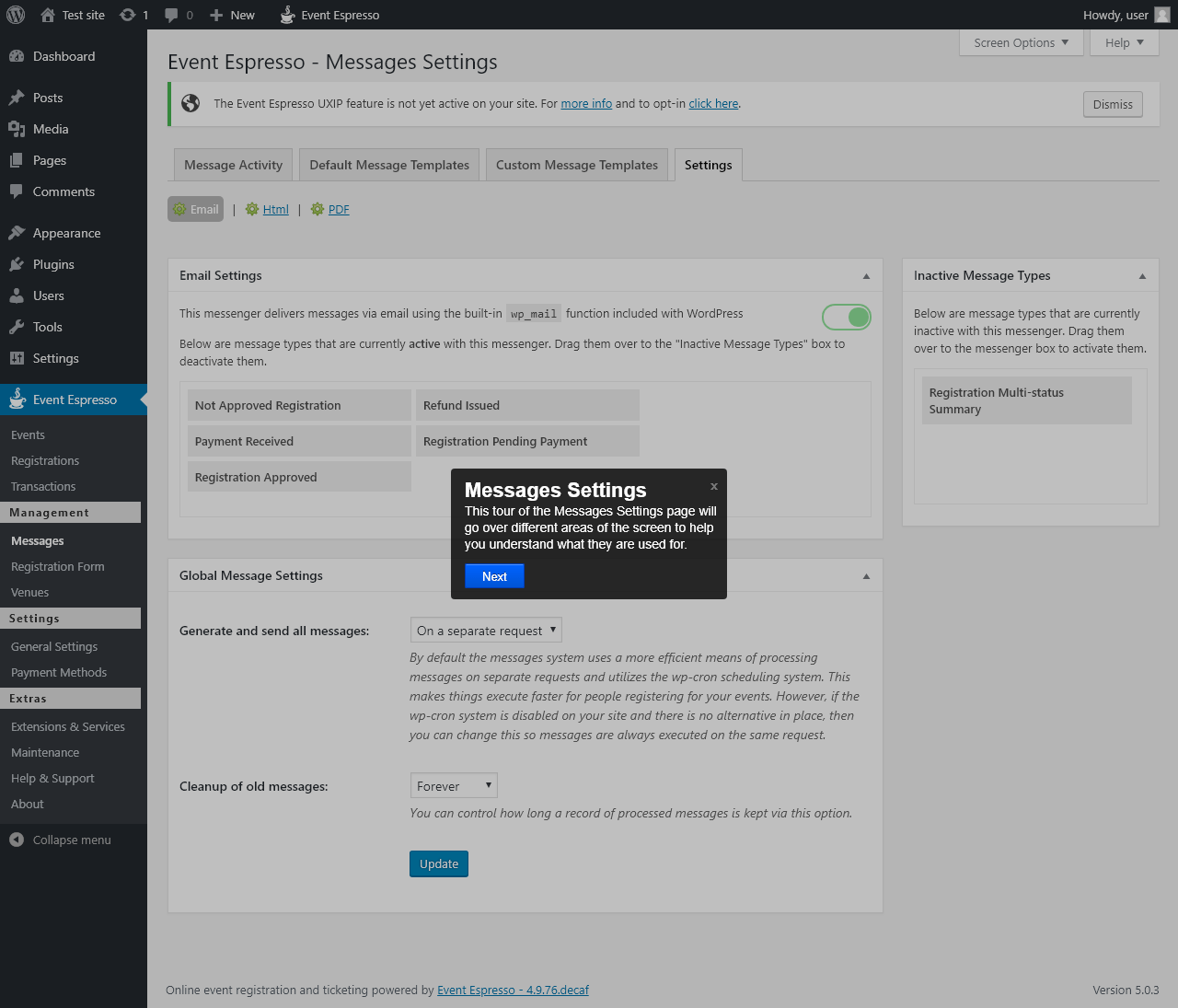
Task: Select Payment Received message type
Action: click(x=299, y=441)
